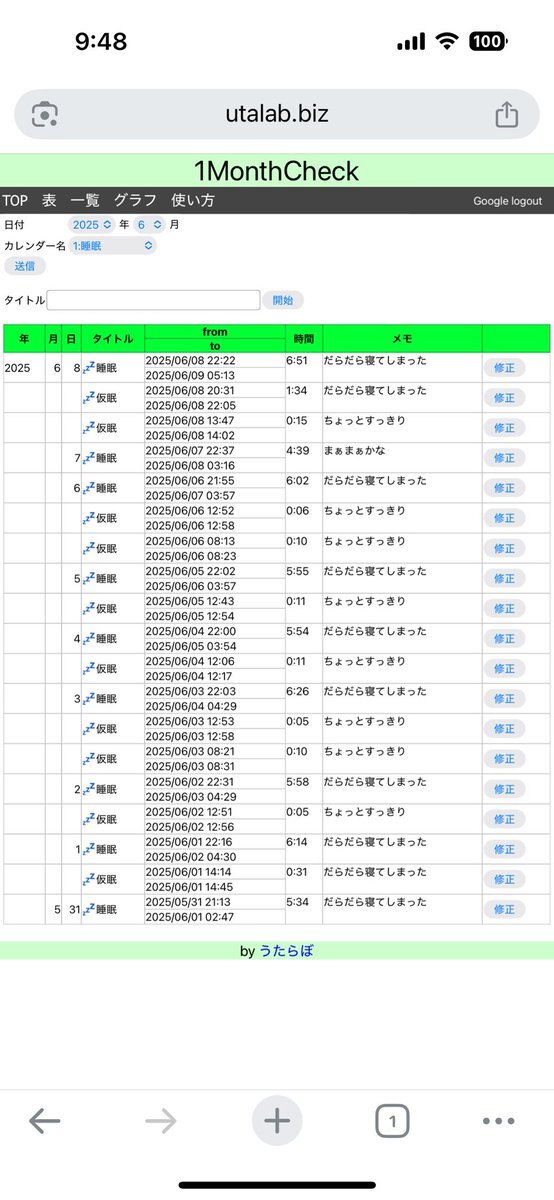The height and width of the screenshot is (1200, 554).
Task: Go back with the browser arrow
Action: 44,1121
